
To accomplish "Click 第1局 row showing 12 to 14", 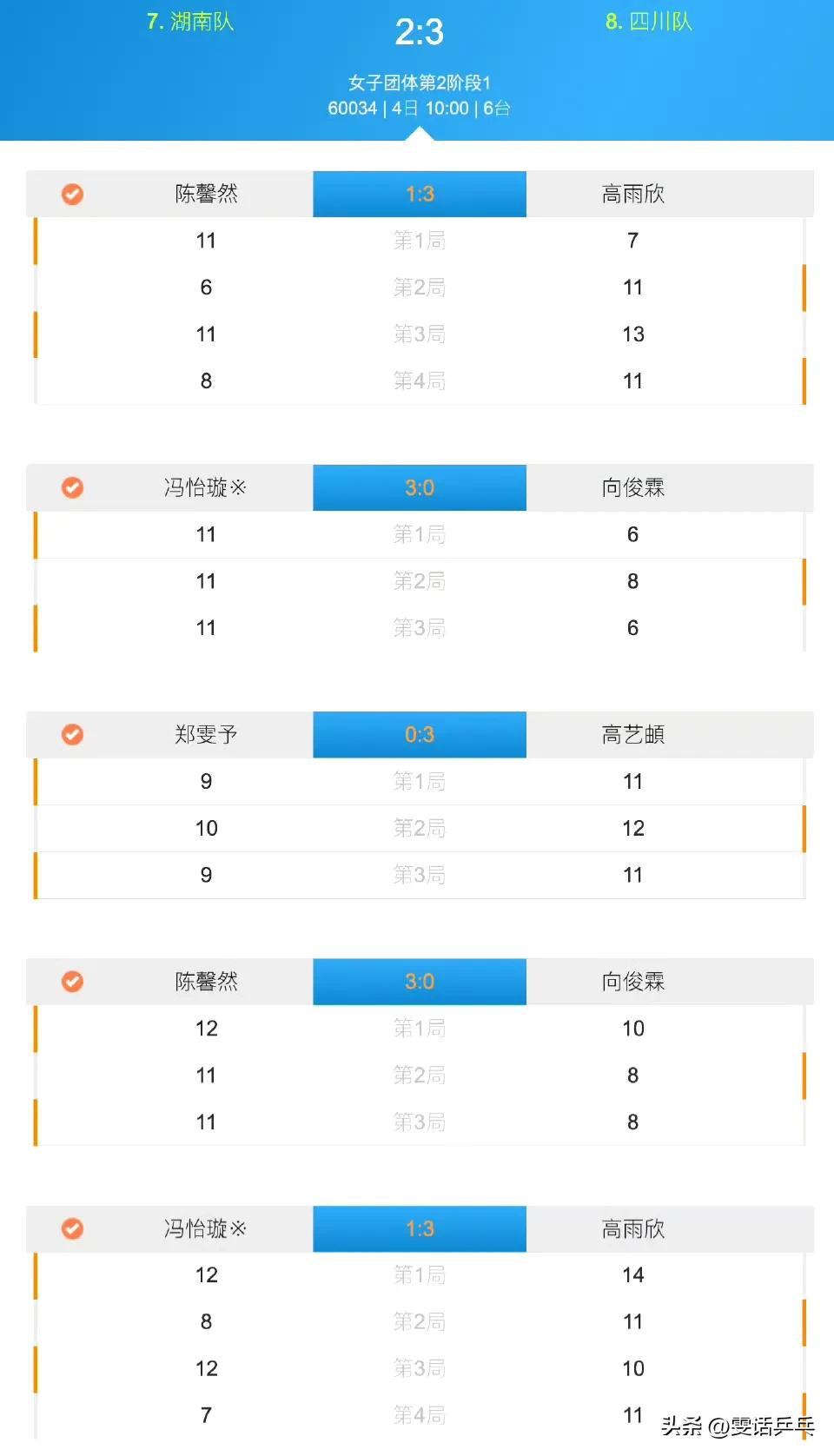I will 420,1275.
